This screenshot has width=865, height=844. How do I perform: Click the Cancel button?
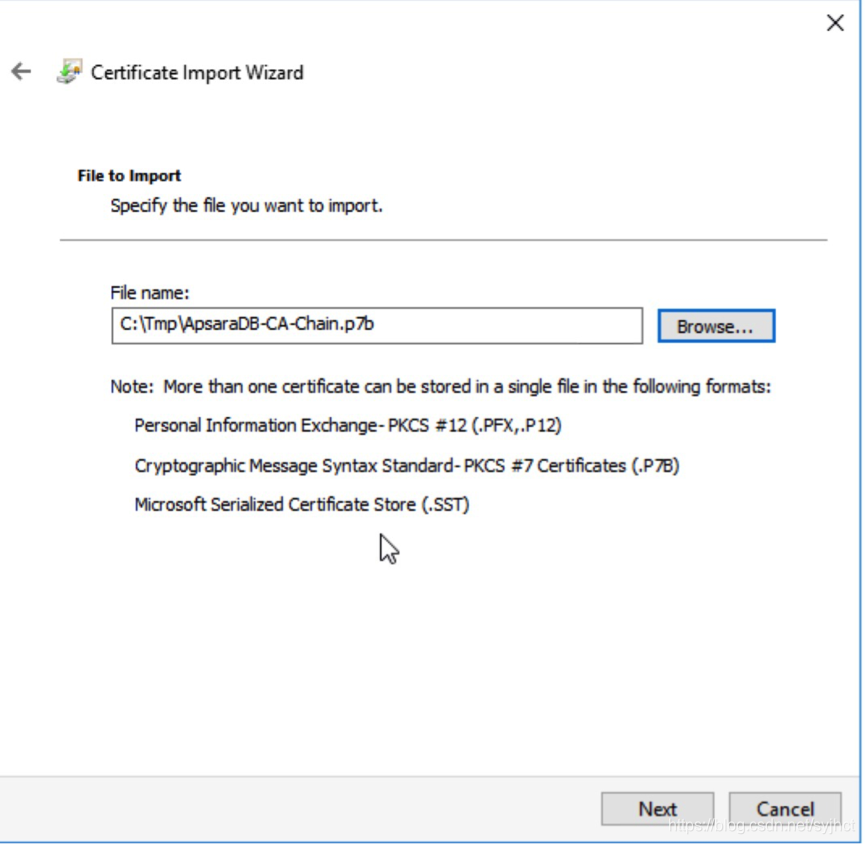(x=785, y=808)
